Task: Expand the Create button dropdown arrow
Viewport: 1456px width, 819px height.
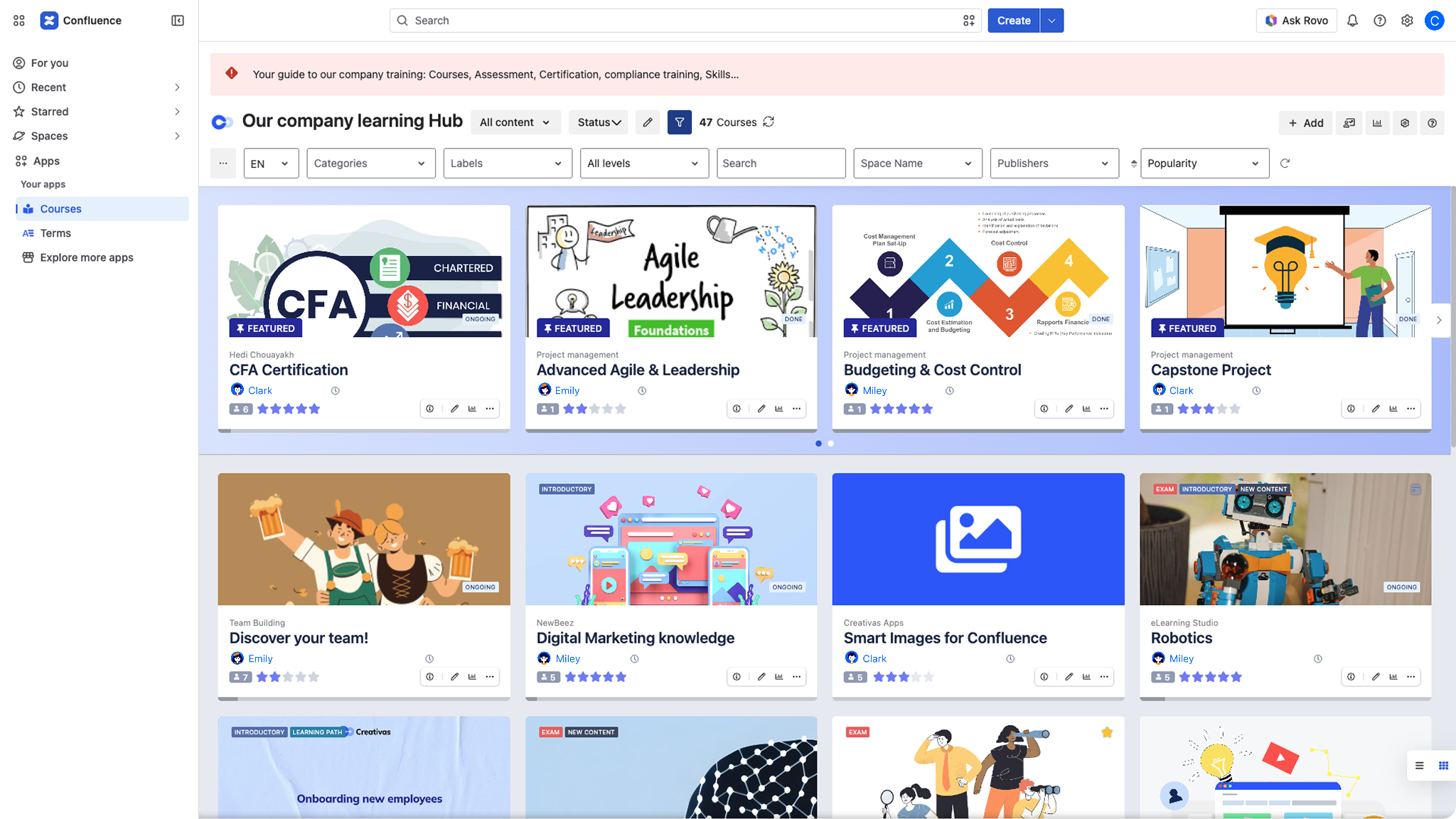Action: click(1051, 21)
